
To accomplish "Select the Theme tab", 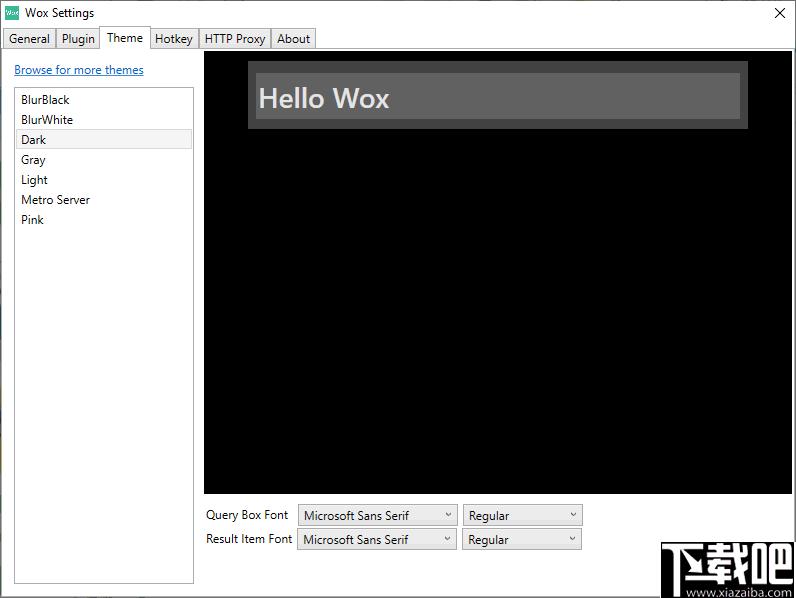I will pos(125,38).
